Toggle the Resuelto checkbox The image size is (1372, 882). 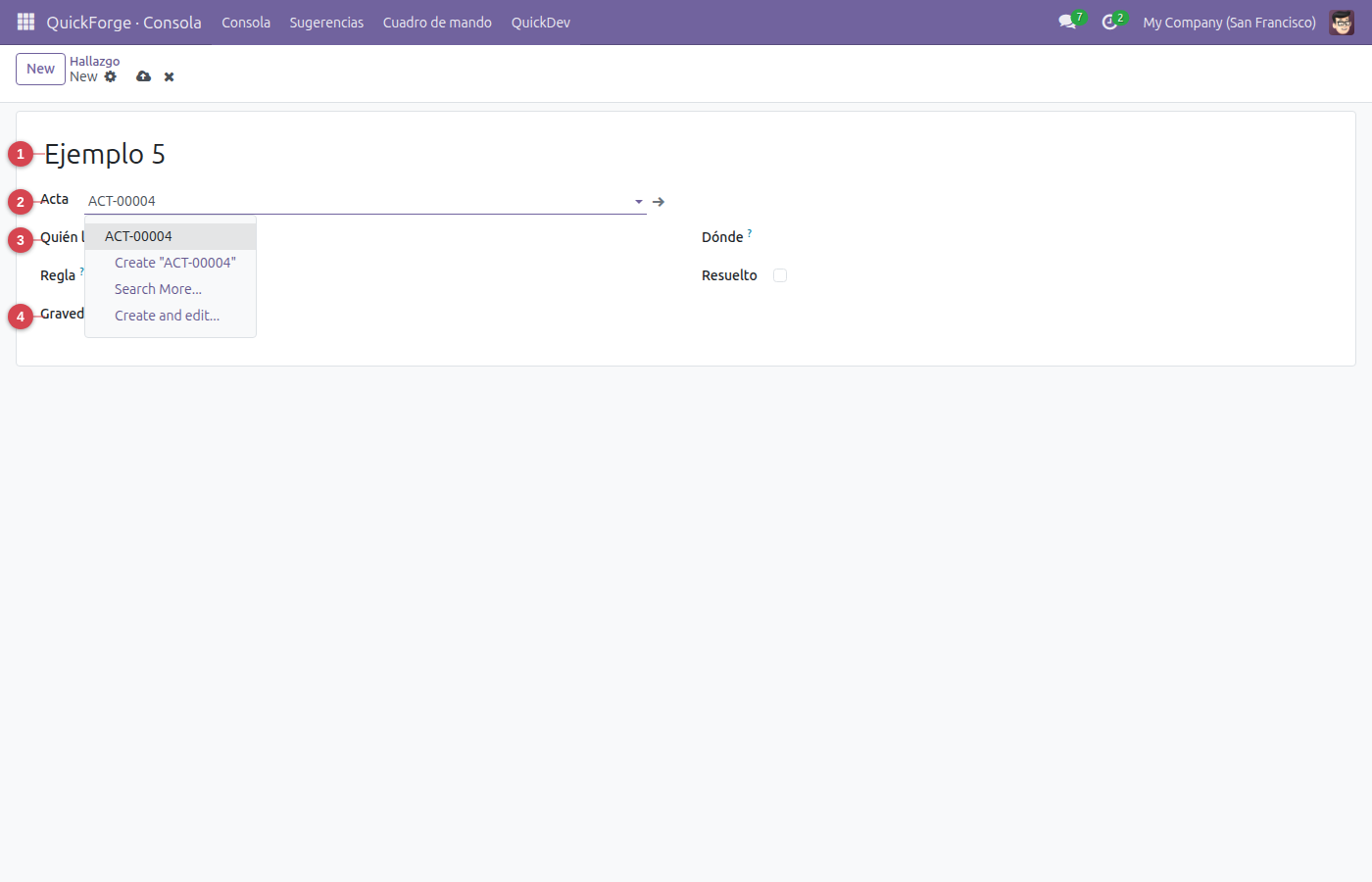point(780,275)
